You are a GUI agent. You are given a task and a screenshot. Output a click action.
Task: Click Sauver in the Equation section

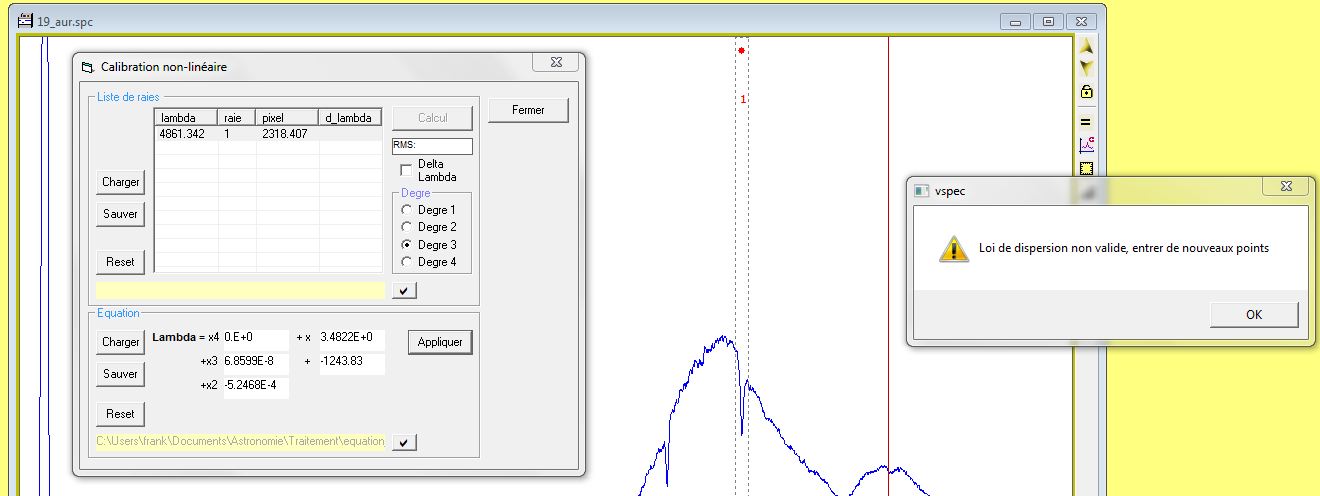point(121,374)
